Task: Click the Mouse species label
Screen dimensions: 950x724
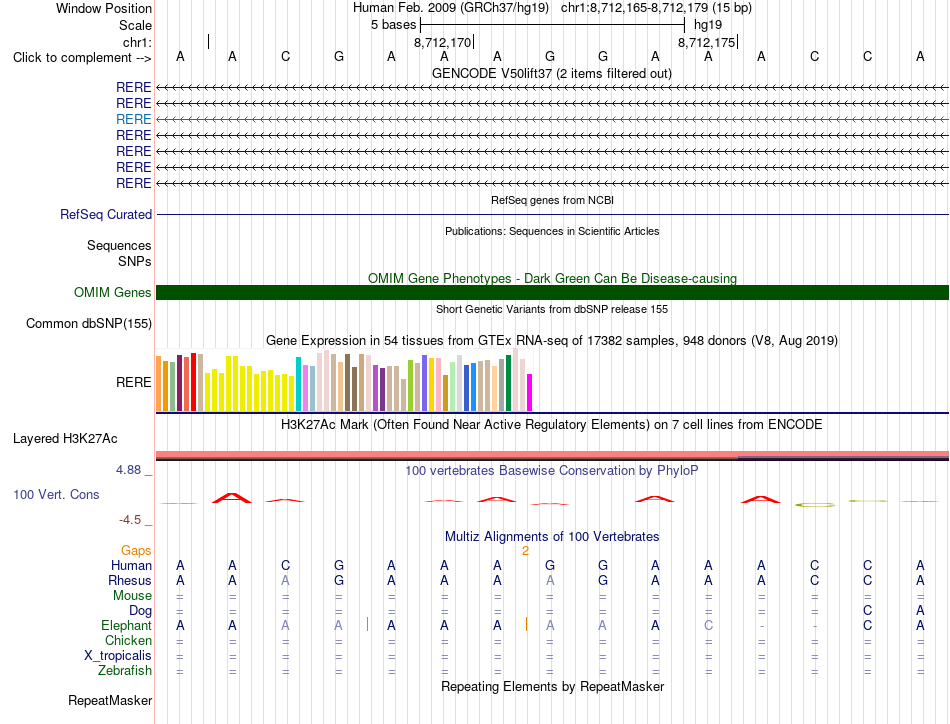Action: 132,596
